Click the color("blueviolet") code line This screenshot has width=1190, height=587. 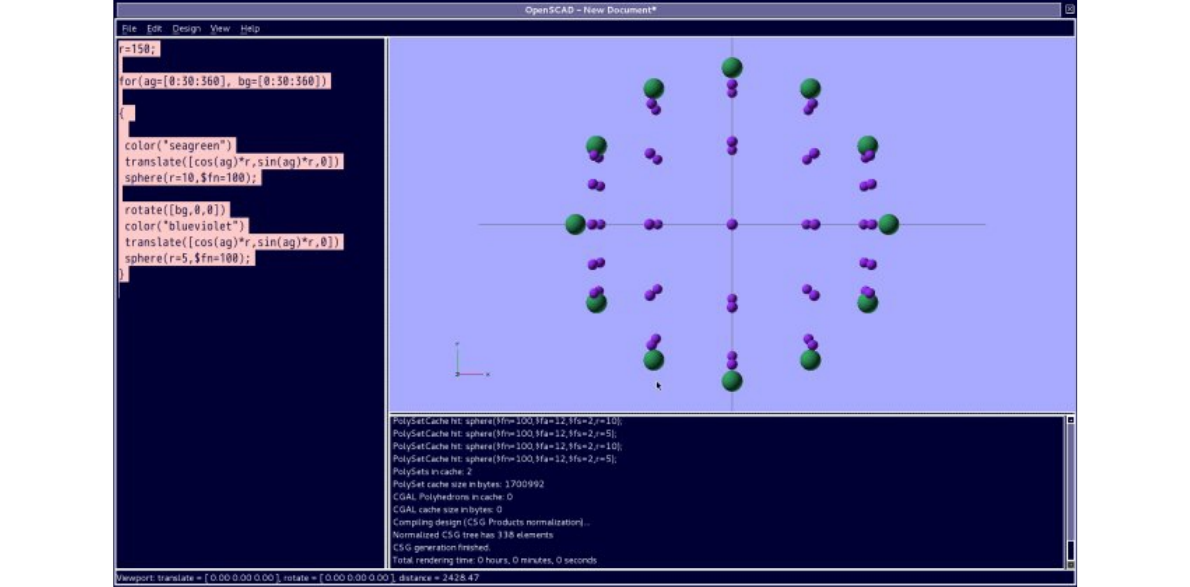click(186, 226)
